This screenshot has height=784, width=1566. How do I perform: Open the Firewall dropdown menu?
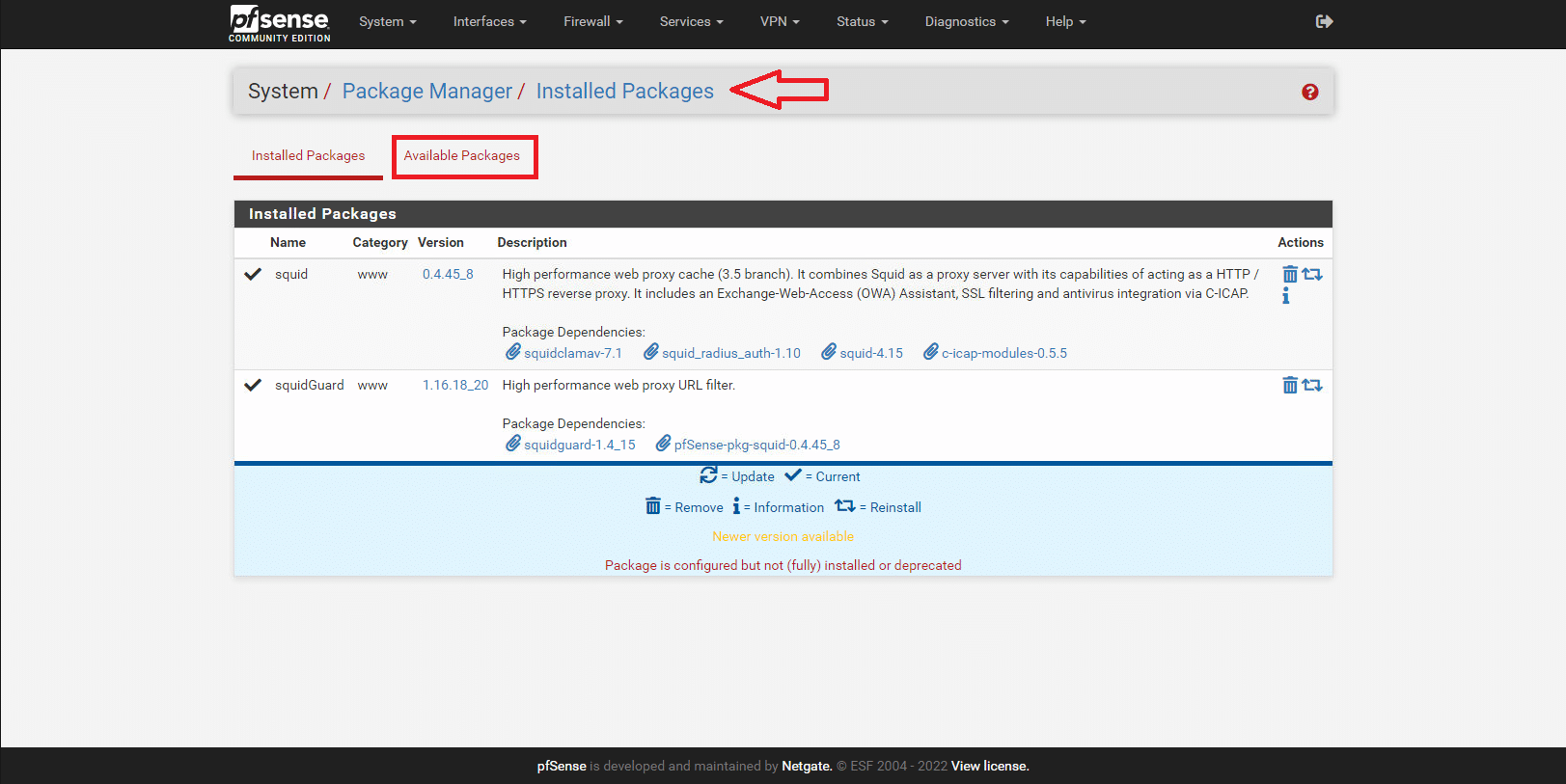[x=593, y=21]
